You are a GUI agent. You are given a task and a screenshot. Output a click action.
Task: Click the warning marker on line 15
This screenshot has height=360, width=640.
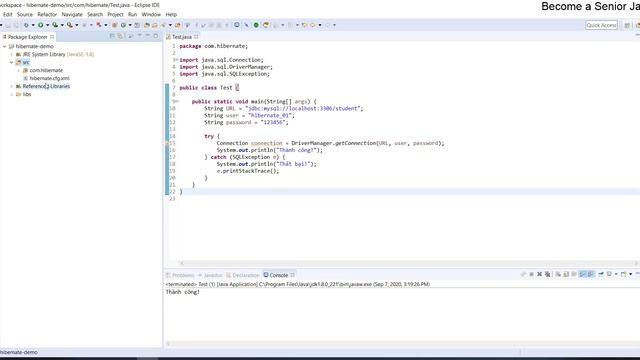click(x=167, y=143)
